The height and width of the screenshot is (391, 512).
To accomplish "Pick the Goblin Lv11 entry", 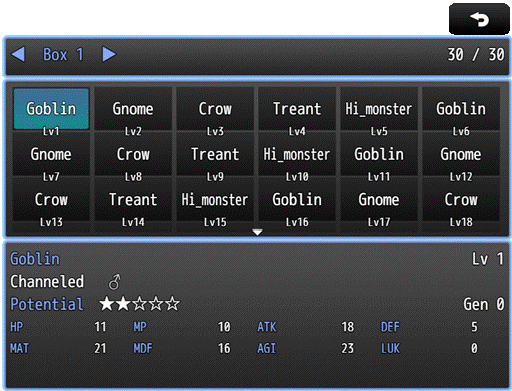I will [x=379, y=155].
